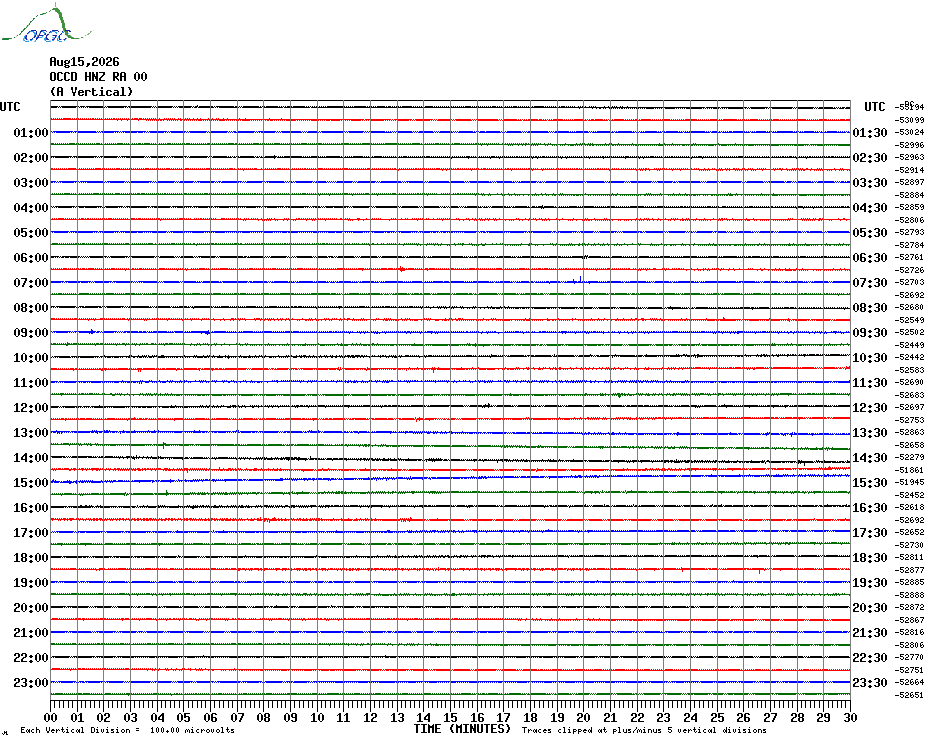
Task: Select the 15 minute mark on time axis
Action: point(450,717)
